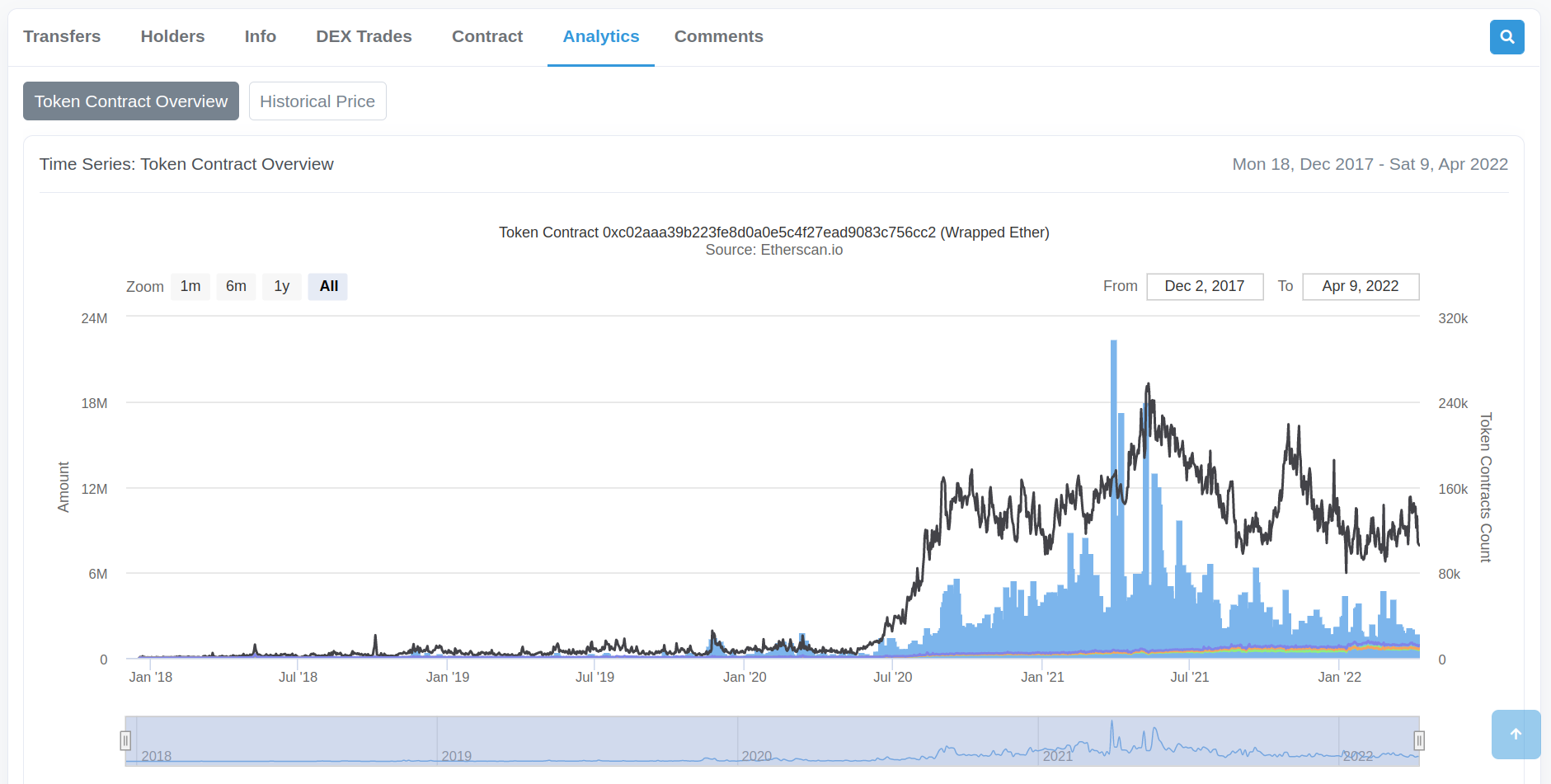Image resolution: width=1551 pixels, height=784 pixels.
Task: Click the Time Series heading
Action: 186,164
